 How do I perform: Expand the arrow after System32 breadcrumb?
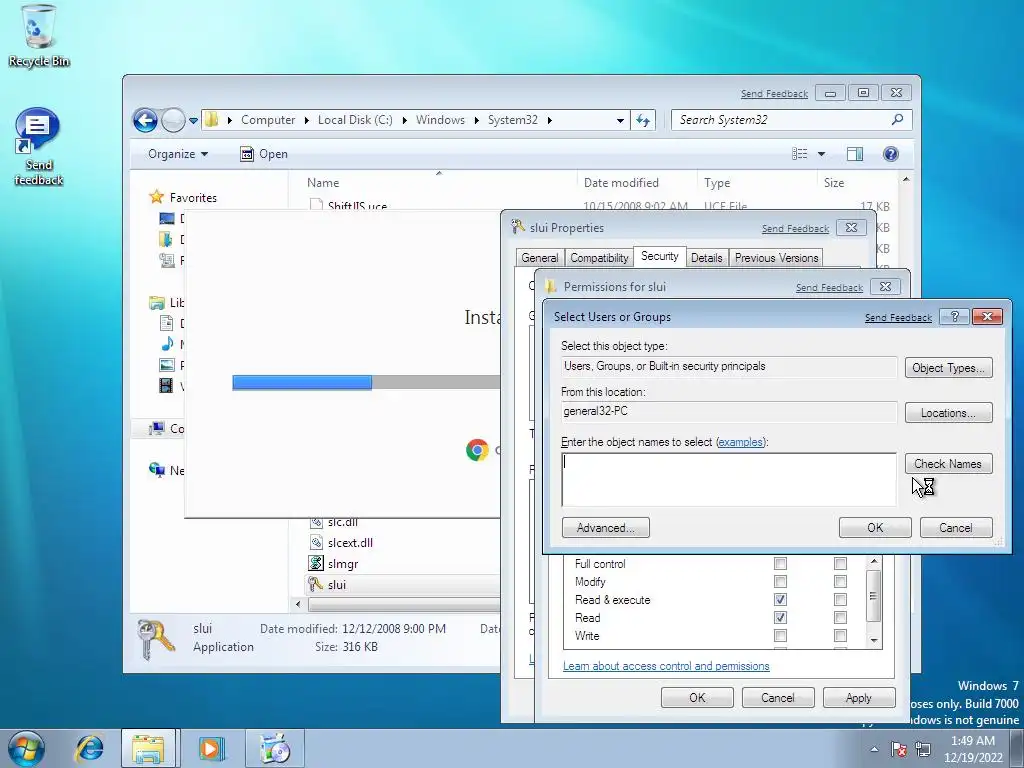pos(550,120)
